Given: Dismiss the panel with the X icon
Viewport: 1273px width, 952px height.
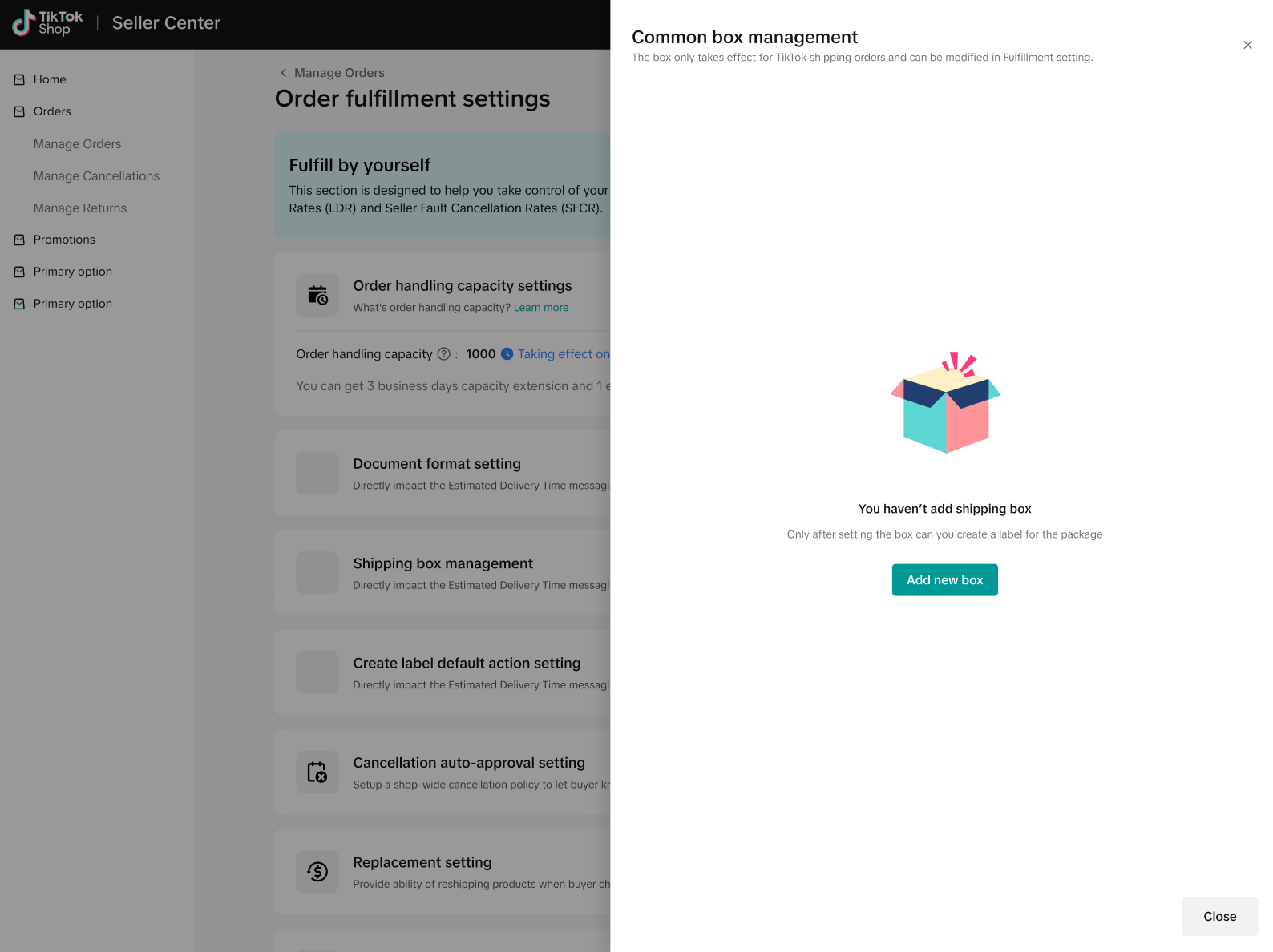Looking at the screenshot, I should click(1247, 45).
